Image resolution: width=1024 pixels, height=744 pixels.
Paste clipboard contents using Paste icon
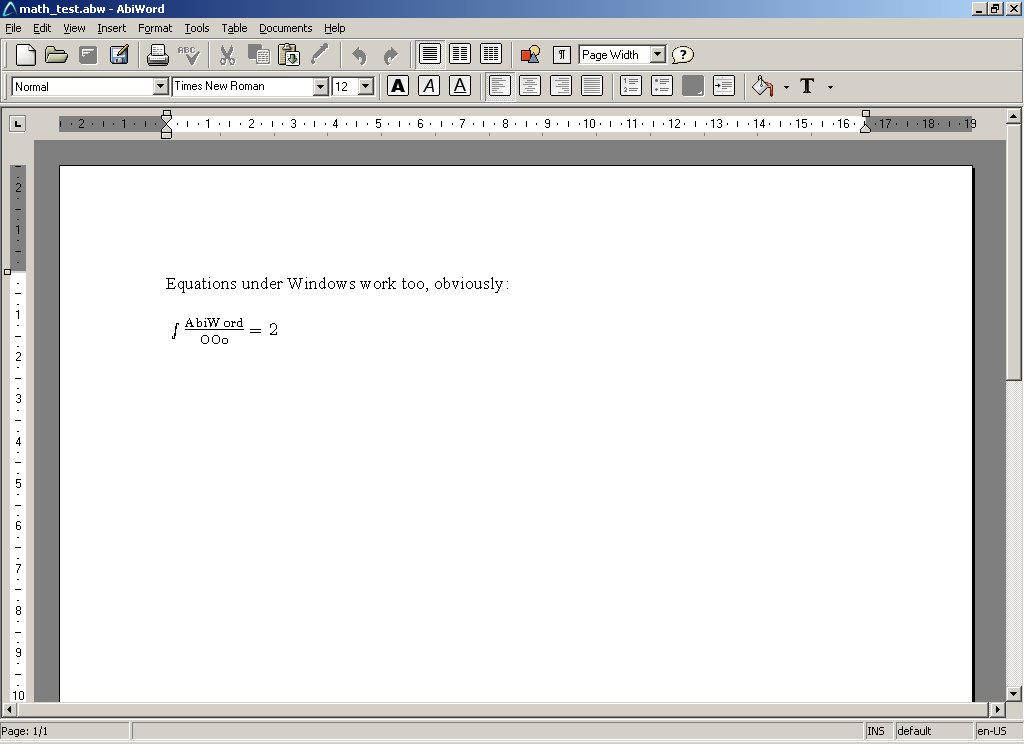289,55
